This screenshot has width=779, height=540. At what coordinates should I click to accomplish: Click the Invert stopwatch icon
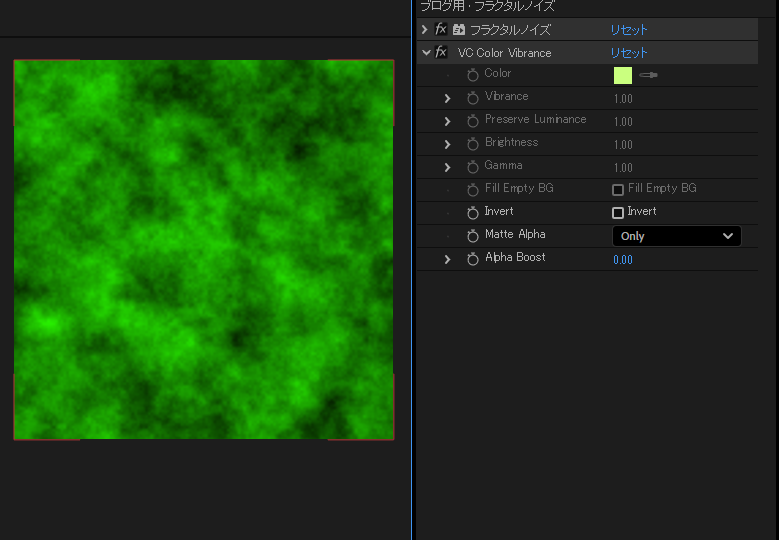473,213
